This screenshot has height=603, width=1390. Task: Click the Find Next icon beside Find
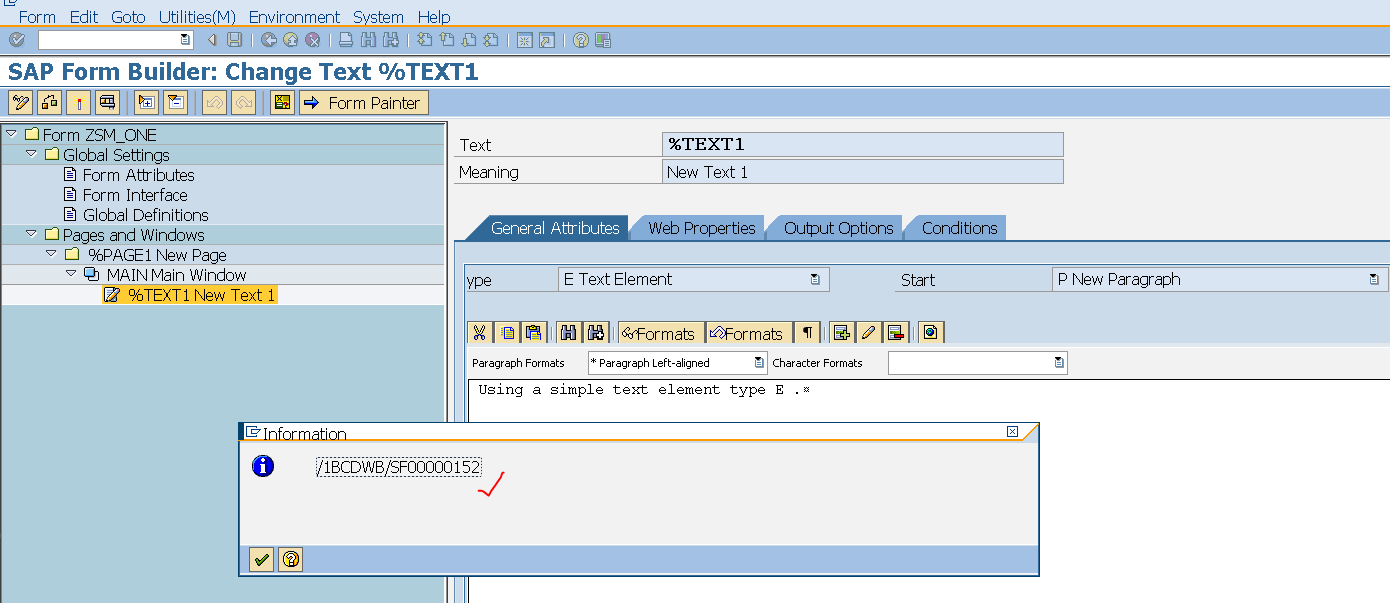pos(595,332)
